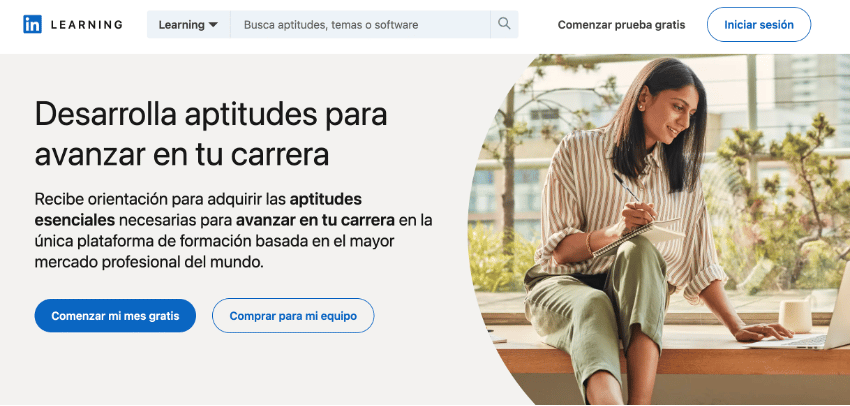Click the text "mercado profesional del mundo"
Viewport: 850px width, 406px height.
[148, 262]
